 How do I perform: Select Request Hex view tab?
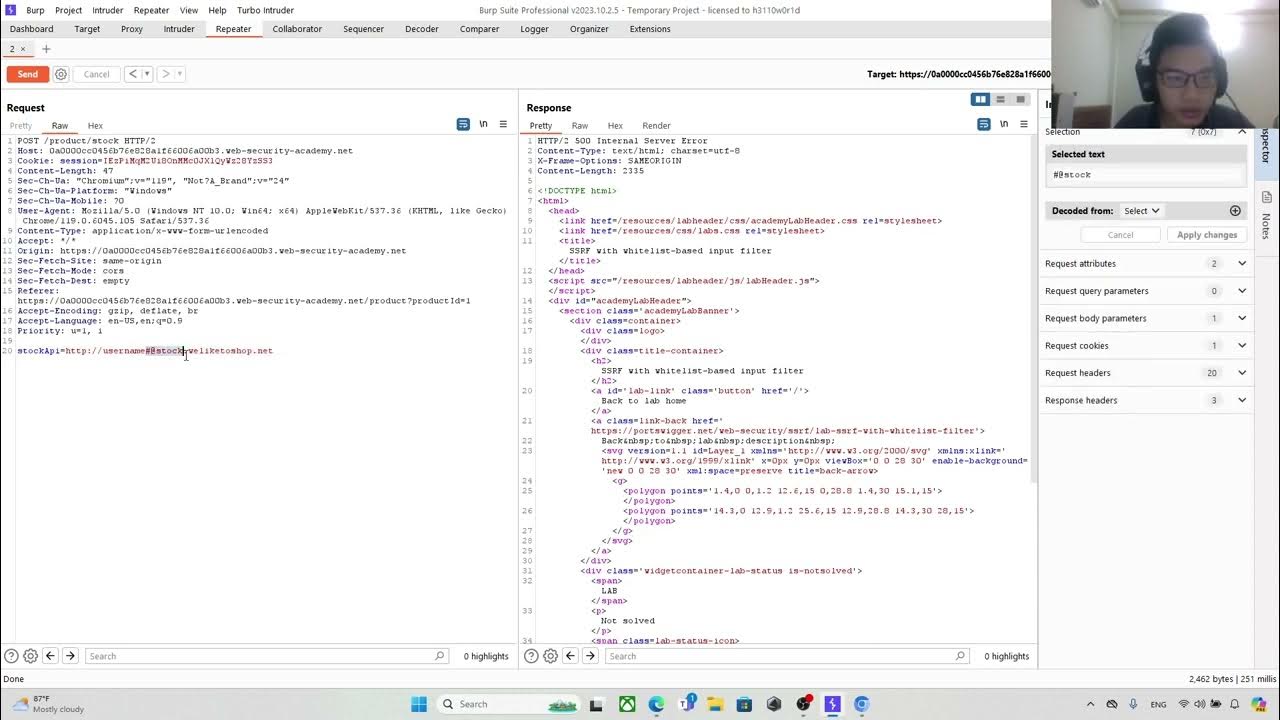point(95,126)
